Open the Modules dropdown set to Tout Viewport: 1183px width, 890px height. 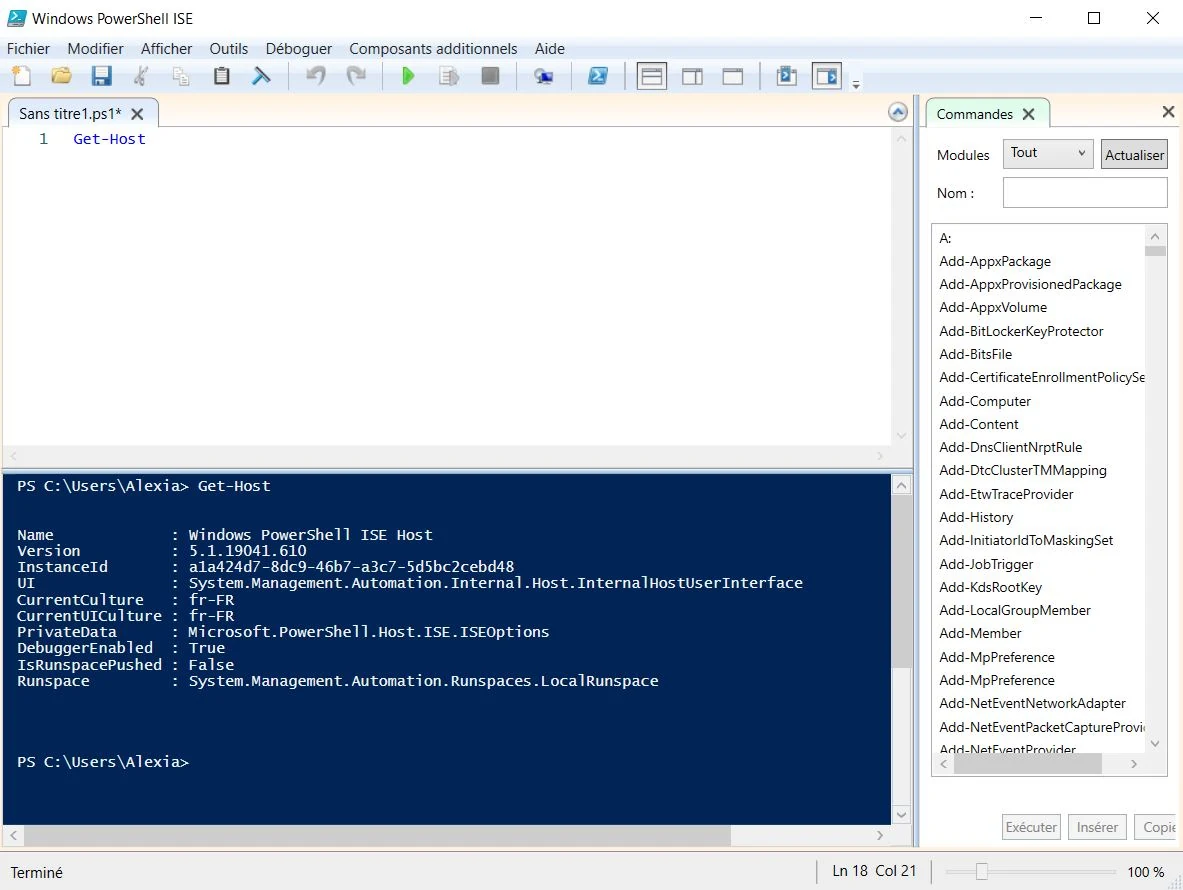click(1047, 153)
